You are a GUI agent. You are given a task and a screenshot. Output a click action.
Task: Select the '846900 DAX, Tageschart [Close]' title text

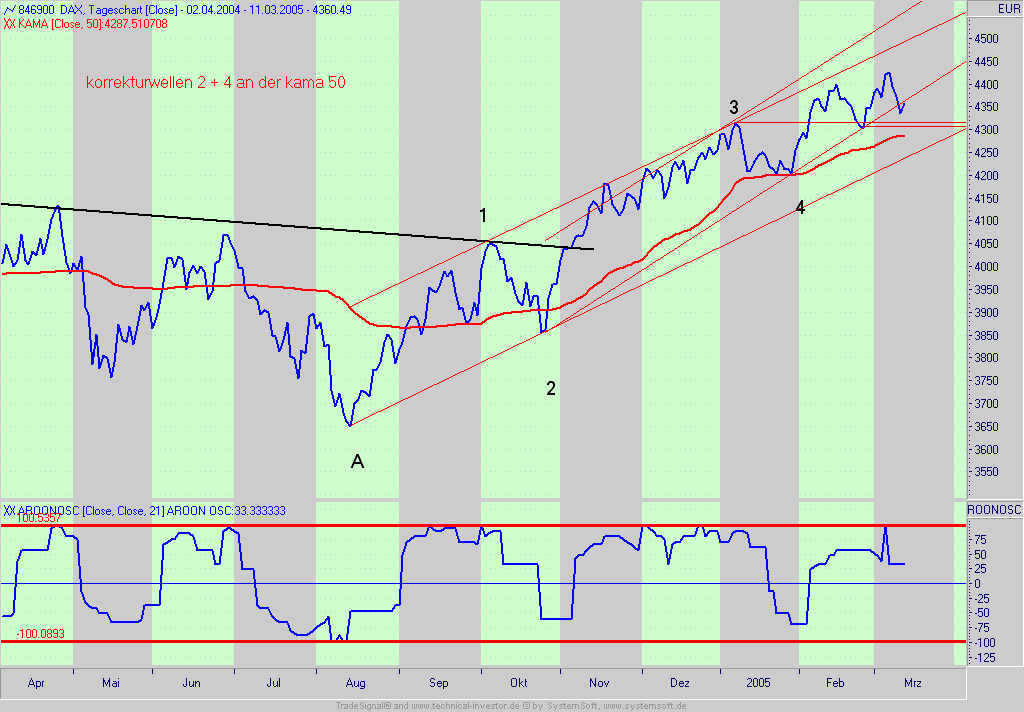click(98, 10)
